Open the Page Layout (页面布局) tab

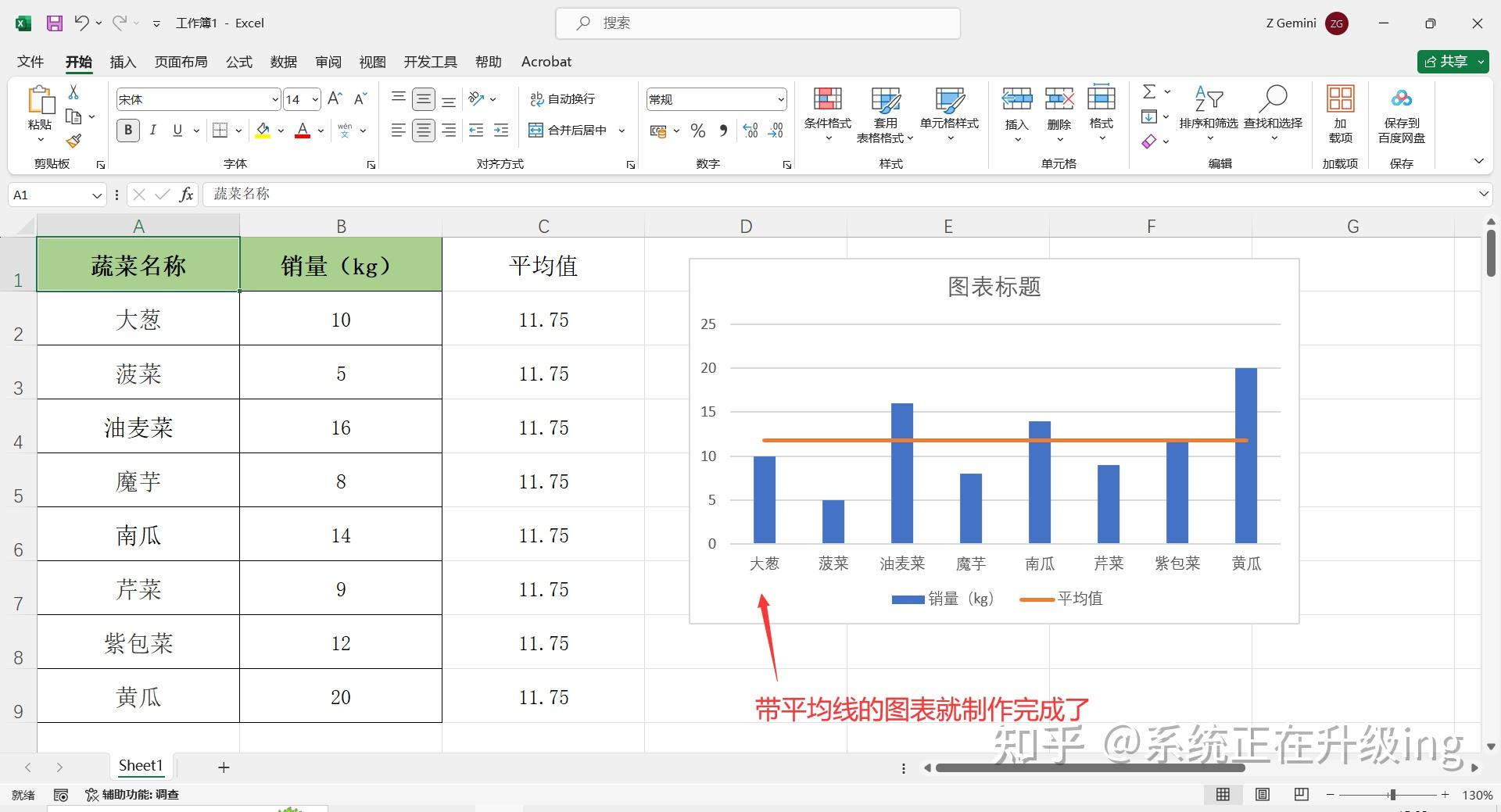pos(181,62)
